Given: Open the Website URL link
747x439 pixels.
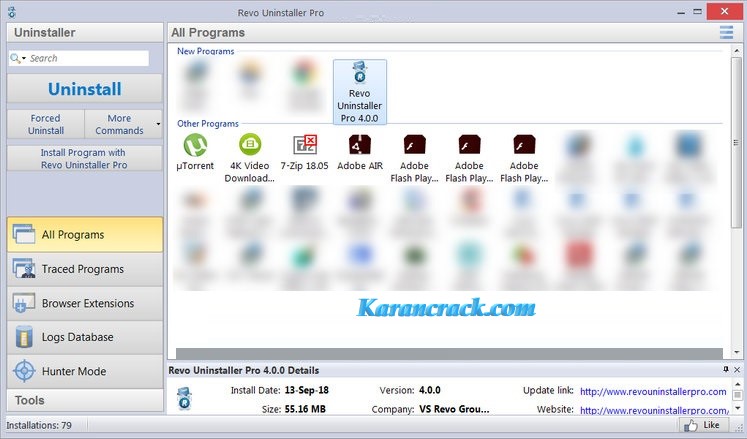Looking at the screenshot, I should [x=654, y=410].
